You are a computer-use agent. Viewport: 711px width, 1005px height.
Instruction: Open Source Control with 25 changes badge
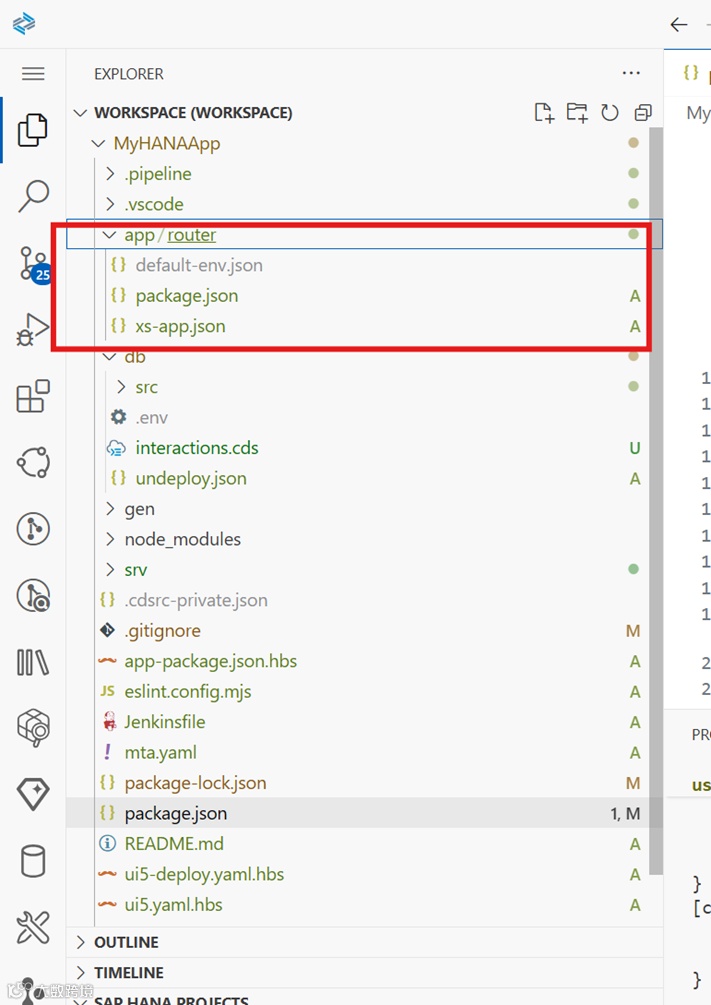[34, 263]
